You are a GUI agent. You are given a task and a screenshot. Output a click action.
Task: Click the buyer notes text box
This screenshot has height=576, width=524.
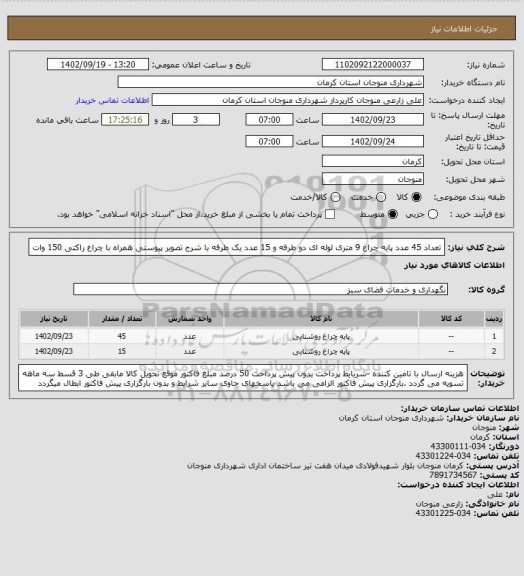coord(243,378)
